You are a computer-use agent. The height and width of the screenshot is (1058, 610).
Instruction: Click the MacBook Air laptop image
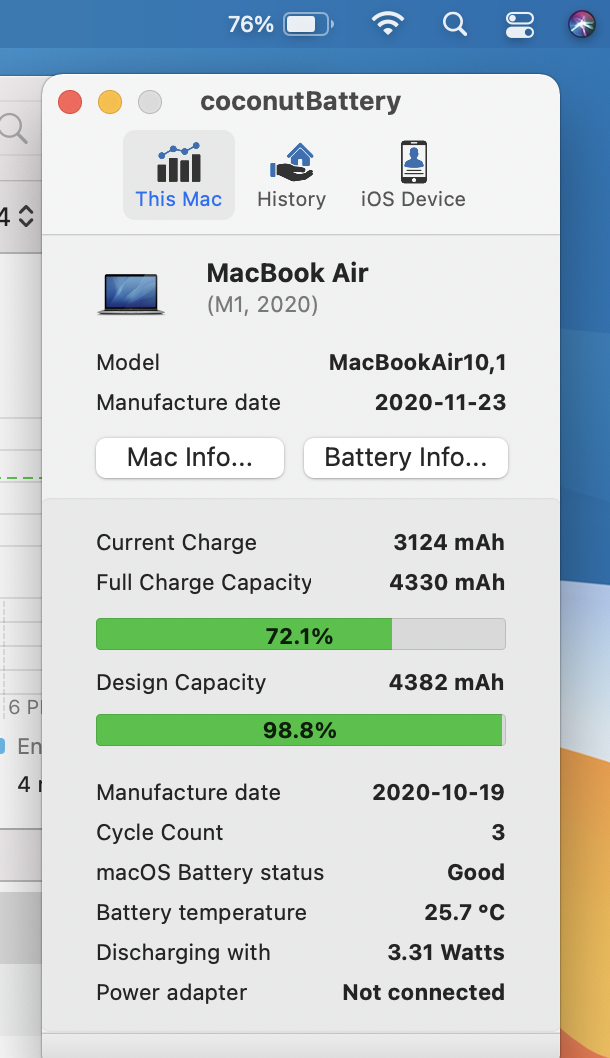click(x=131, y=292)
